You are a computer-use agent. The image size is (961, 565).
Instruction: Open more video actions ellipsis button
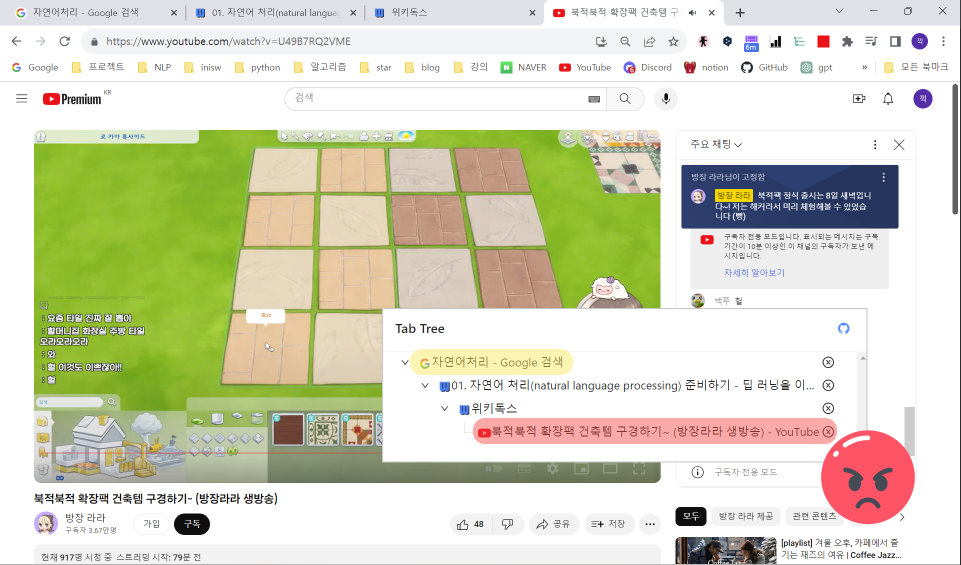click(x=650, y=524)
